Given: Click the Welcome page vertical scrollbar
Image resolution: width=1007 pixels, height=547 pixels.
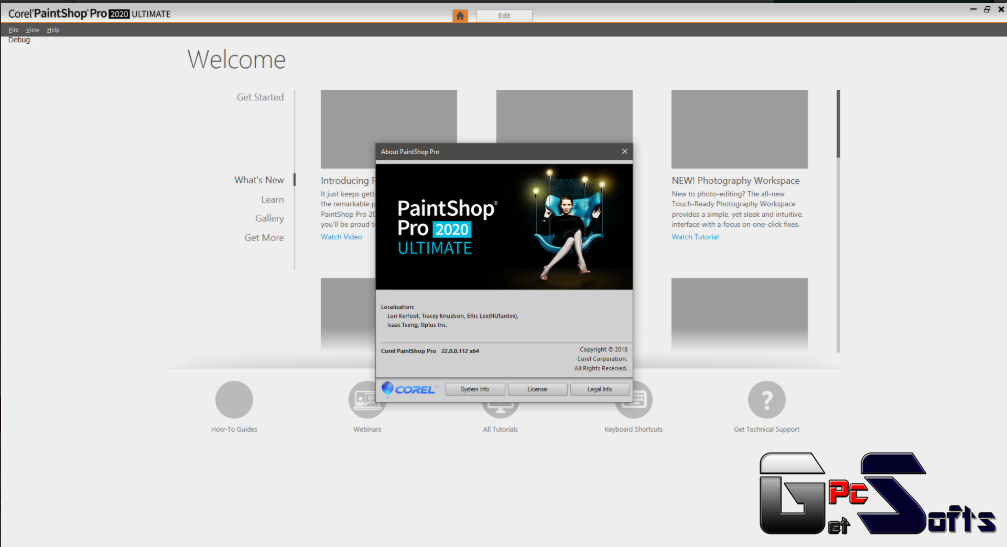Looking at the screenshot, I should pyautogui.click(x=838, y=221).
